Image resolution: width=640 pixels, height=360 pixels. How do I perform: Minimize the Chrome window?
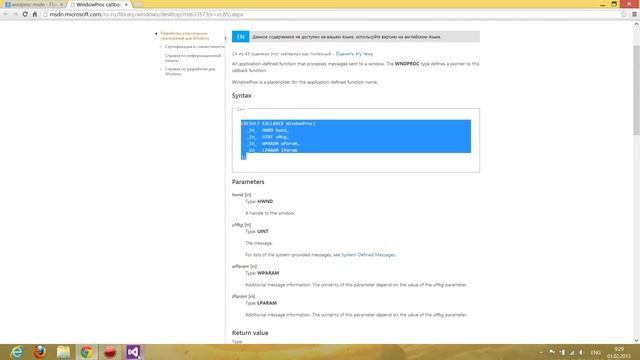602,4
